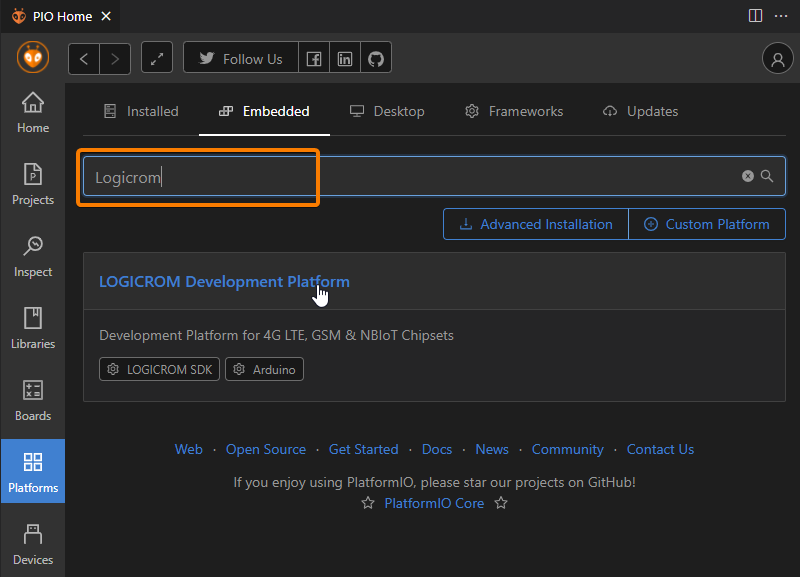Open the LinkedIn page icon
The width and height of the screenshot is (800, 577).
click(345, 59)
